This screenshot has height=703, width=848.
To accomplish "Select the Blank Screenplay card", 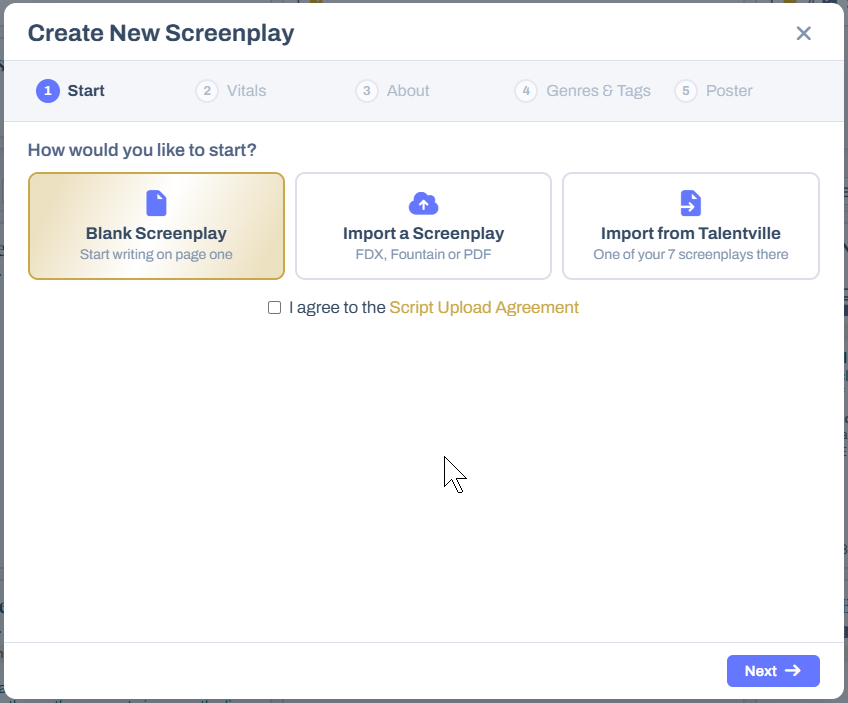I will click(156, 226).
